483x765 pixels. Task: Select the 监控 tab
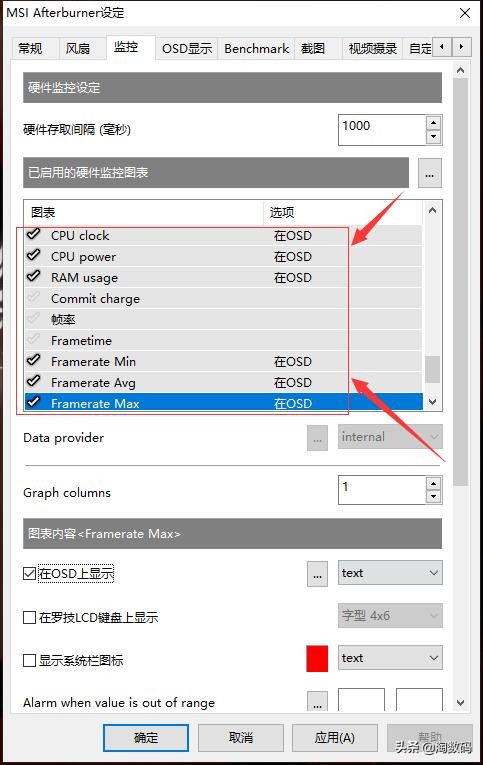tap(130, 47)
